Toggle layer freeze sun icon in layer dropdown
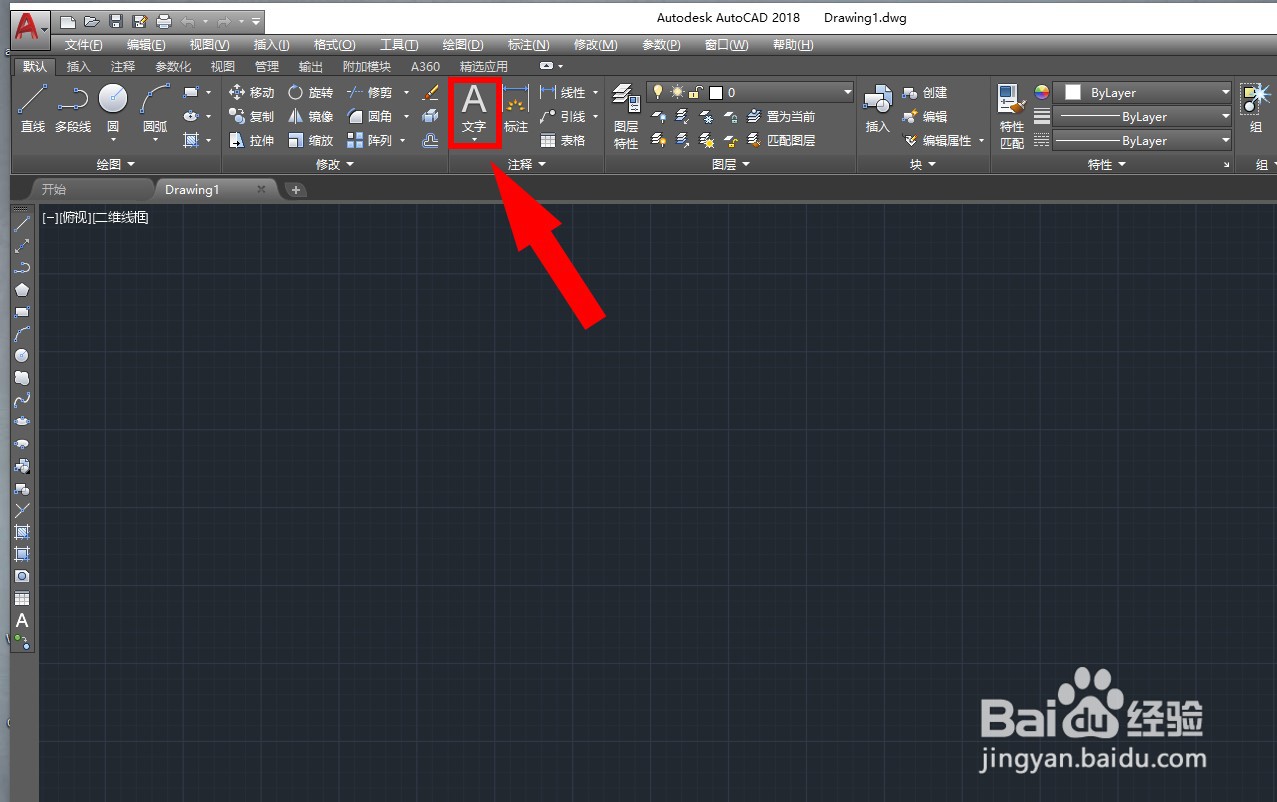This screenshot has height=802, width=1277. 677,92
